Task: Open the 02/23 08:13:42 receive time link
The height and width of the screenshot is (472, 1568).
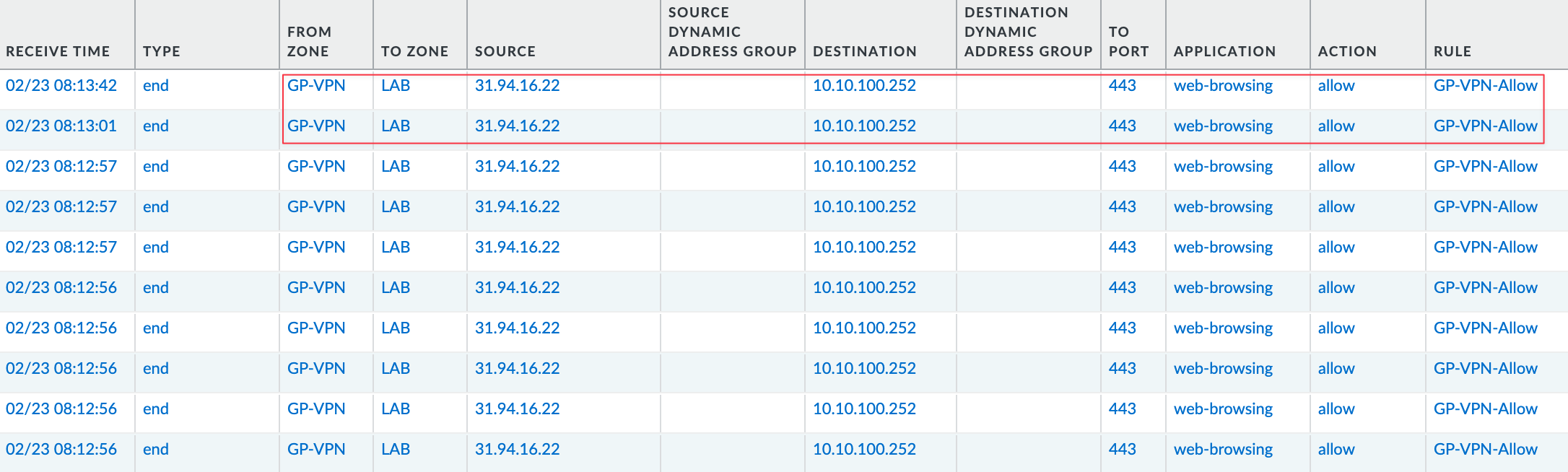Action: (61, 85)
